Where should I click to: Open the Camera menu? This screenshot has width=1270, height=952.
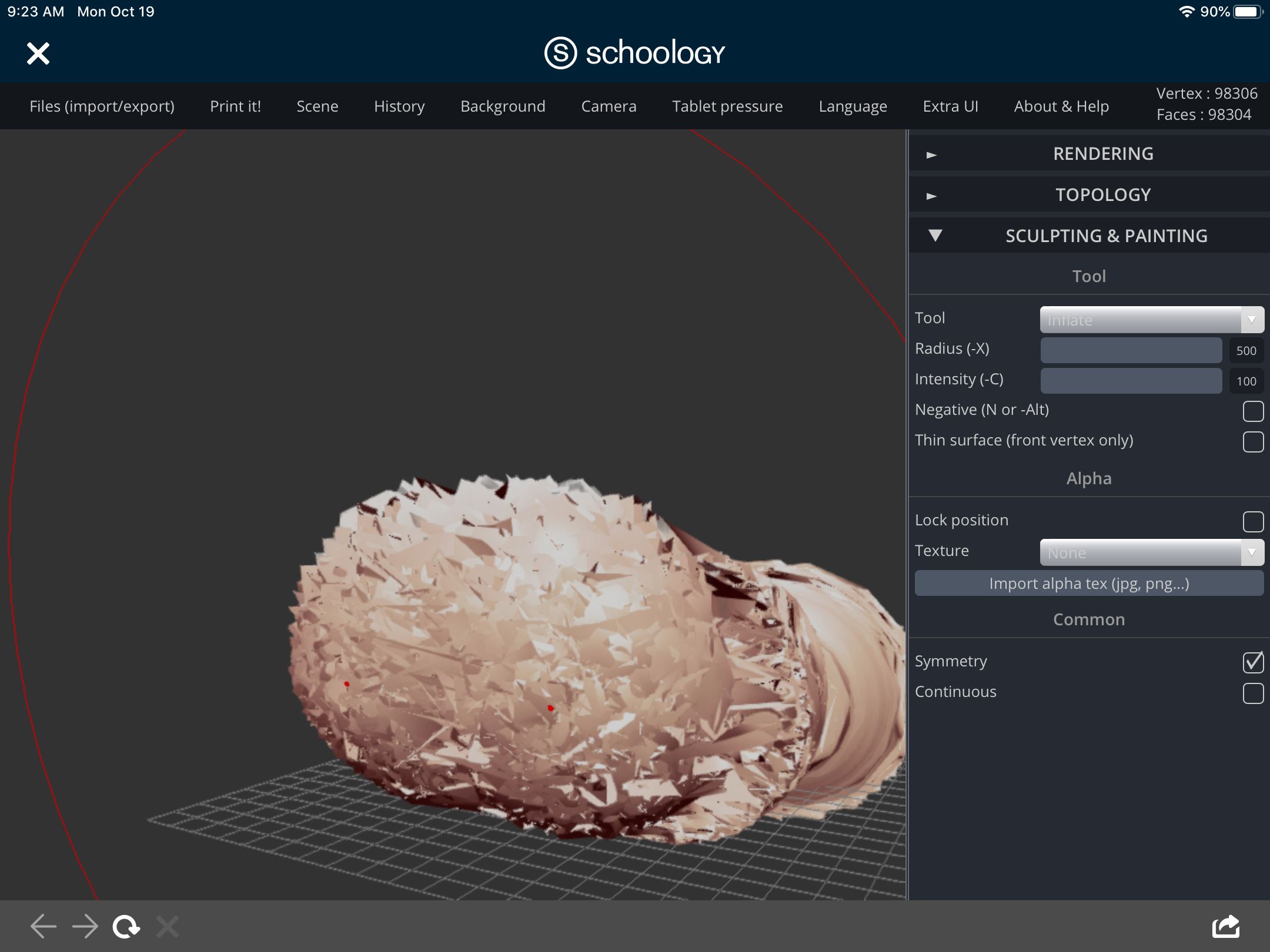point(609,106)
